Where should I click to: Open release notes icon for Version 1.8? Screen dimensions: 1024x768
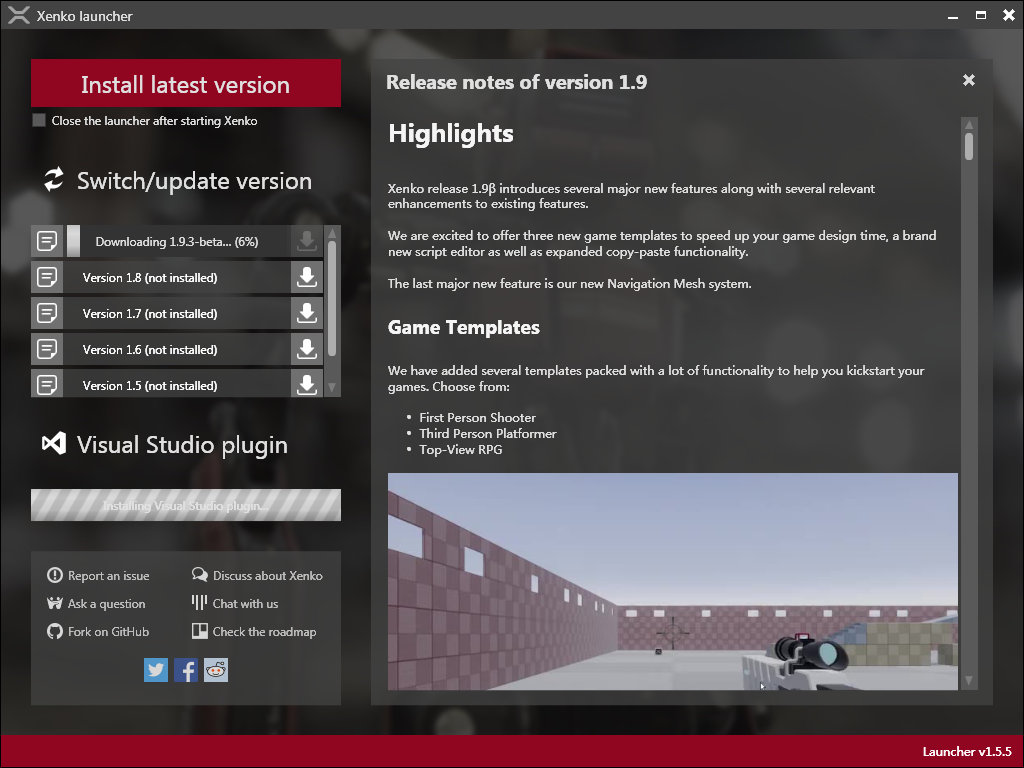tap(46, 278)
